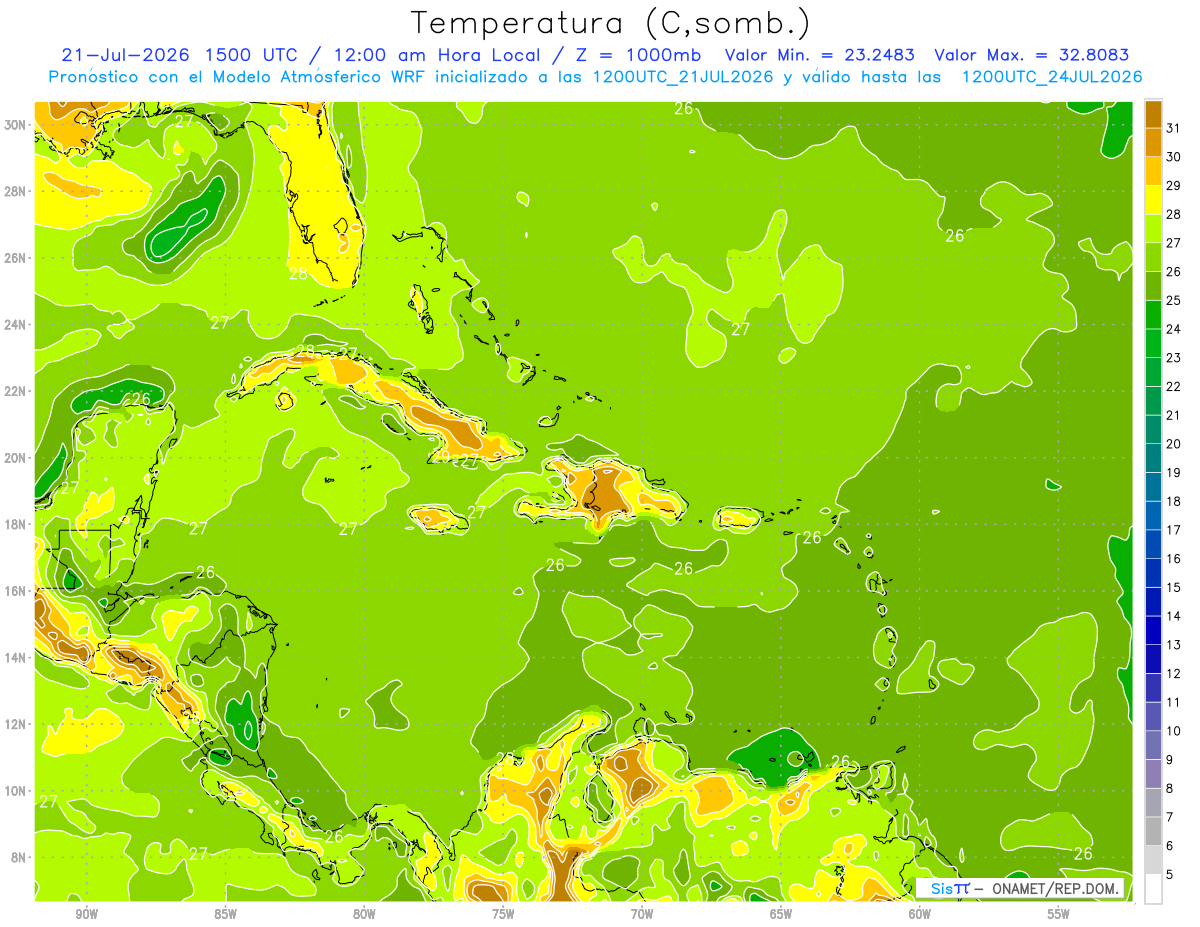Pick the teal swatch between 19 and 20

1153,458
